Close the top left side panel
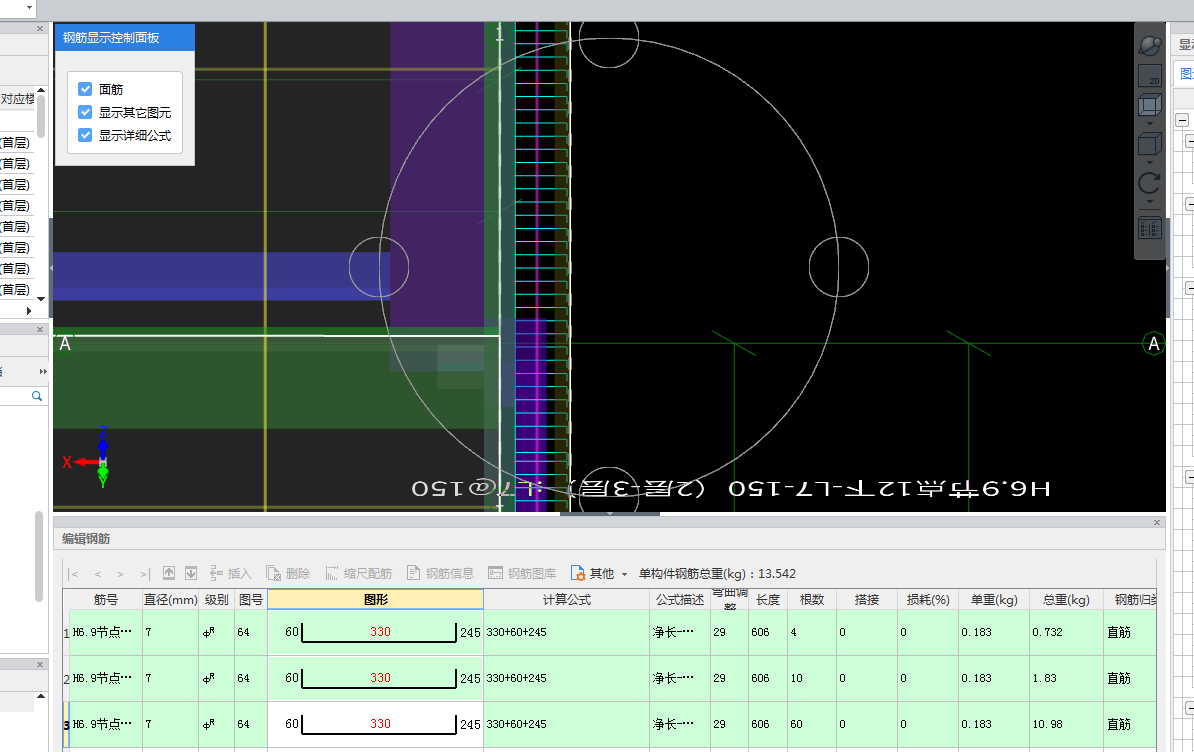 40,28
